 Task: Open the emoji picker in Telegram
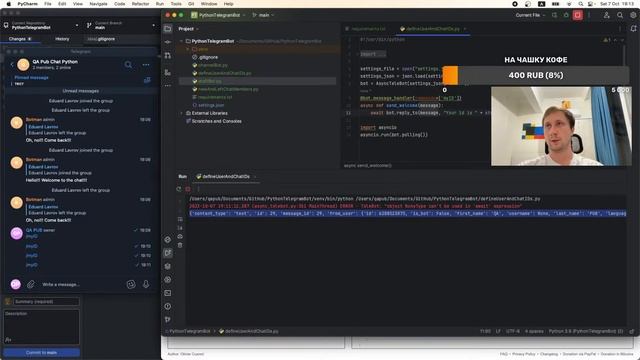coord(131,284)
